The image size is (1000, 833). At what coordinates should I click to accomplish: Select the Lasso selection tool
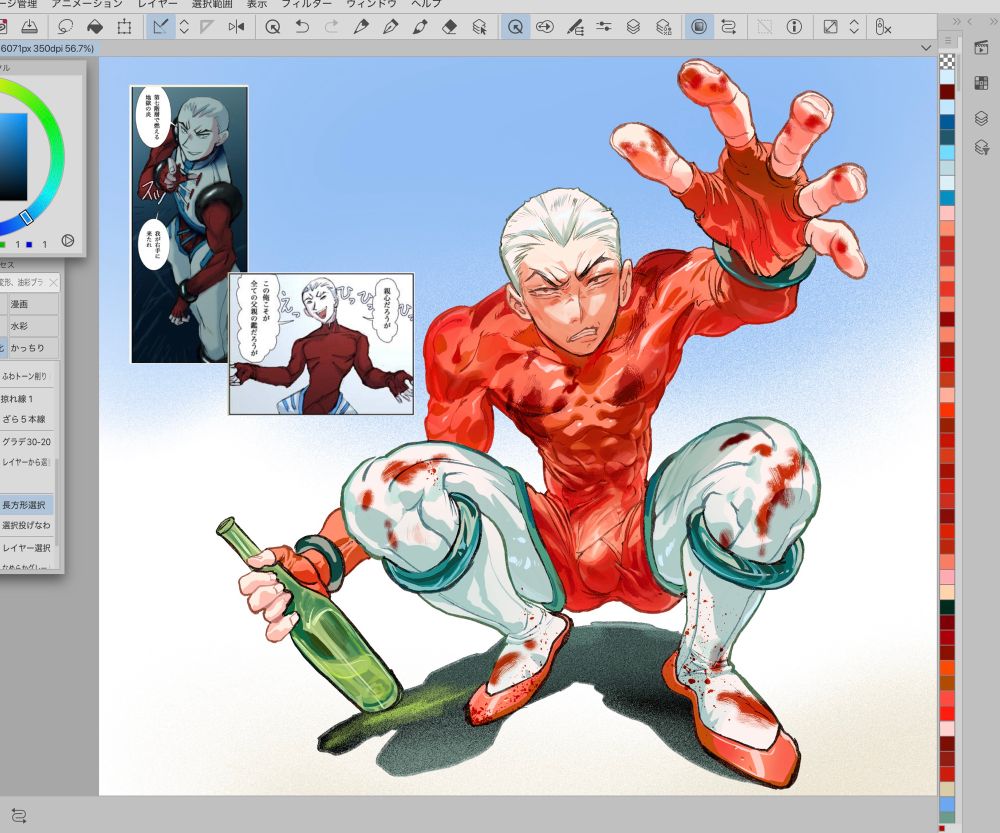click(65, 27)
